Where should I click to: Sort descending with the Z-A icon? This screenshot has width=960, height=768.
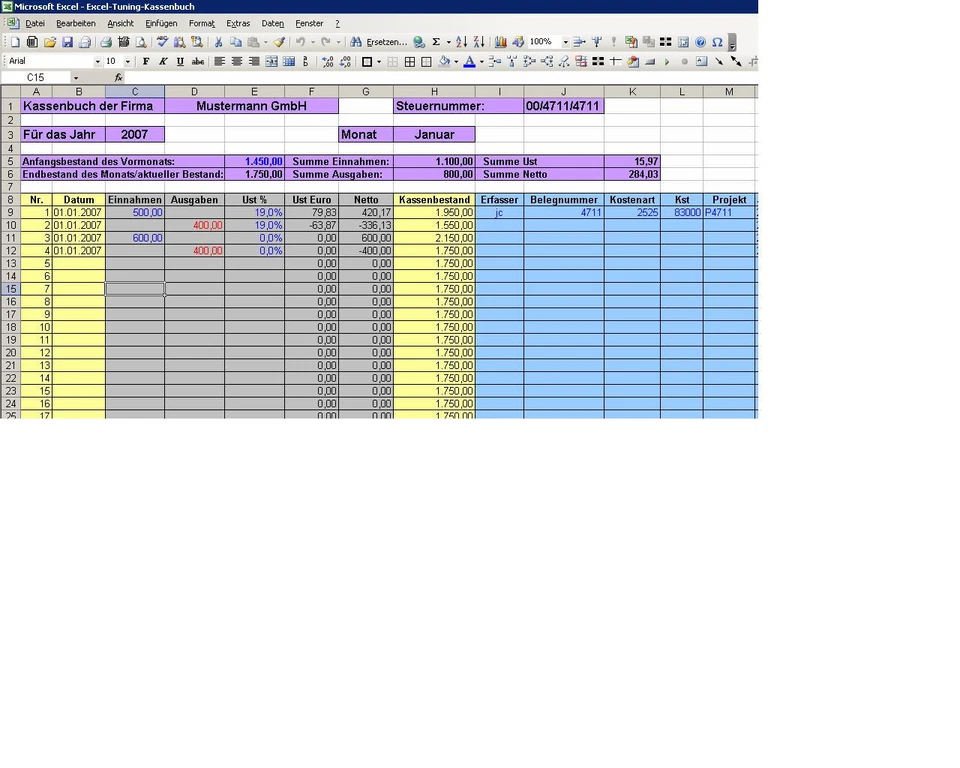tap(479, 42)
